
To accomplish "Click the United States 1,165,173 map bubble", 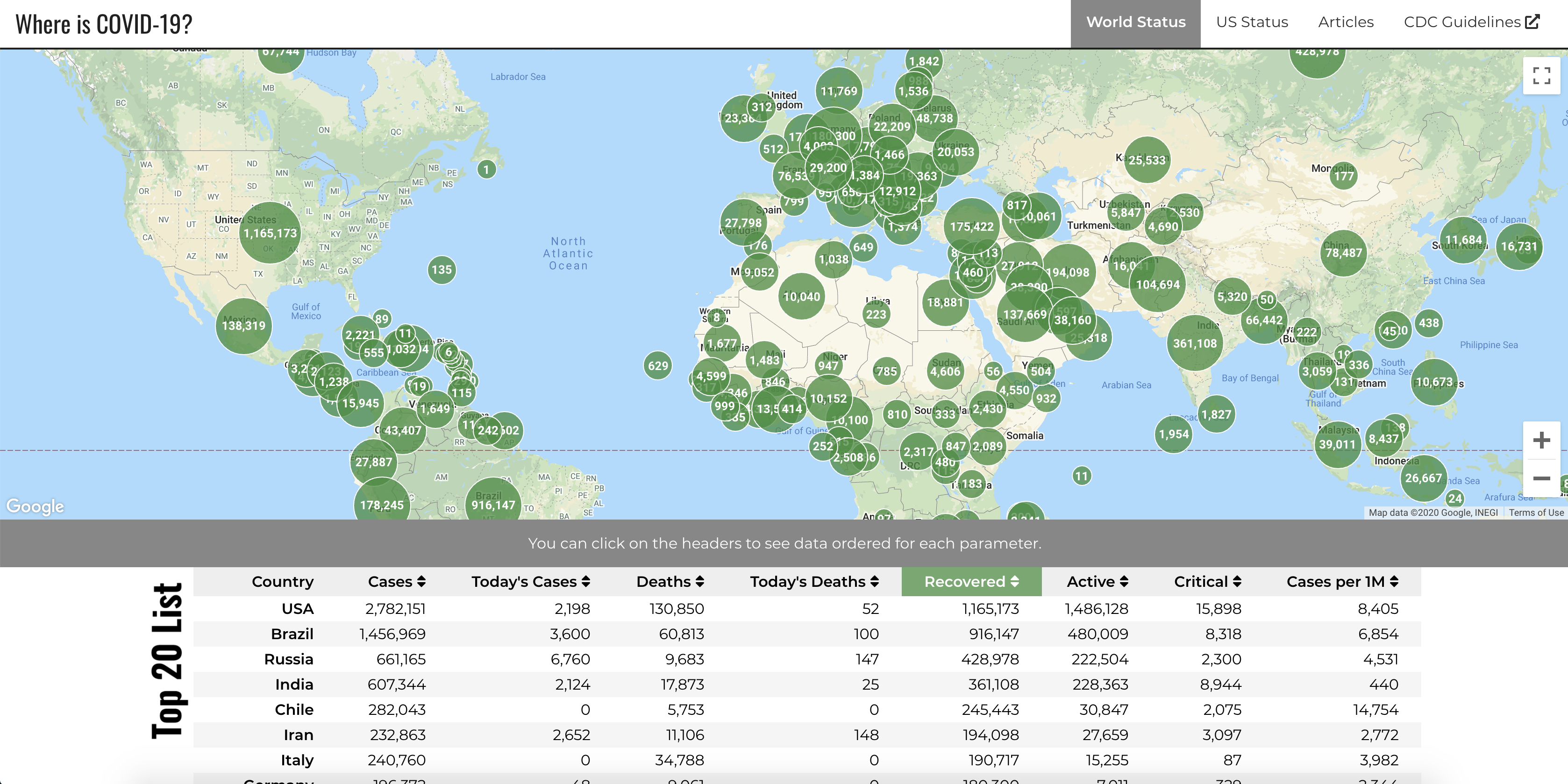I will 270,233.
